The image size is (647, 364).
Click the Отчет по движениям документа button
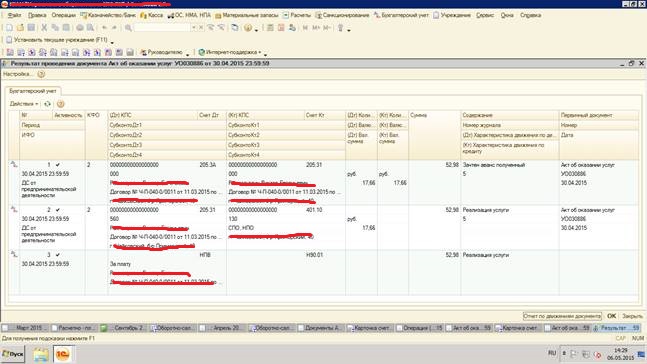pyautogui.click(x=562, y=316)
